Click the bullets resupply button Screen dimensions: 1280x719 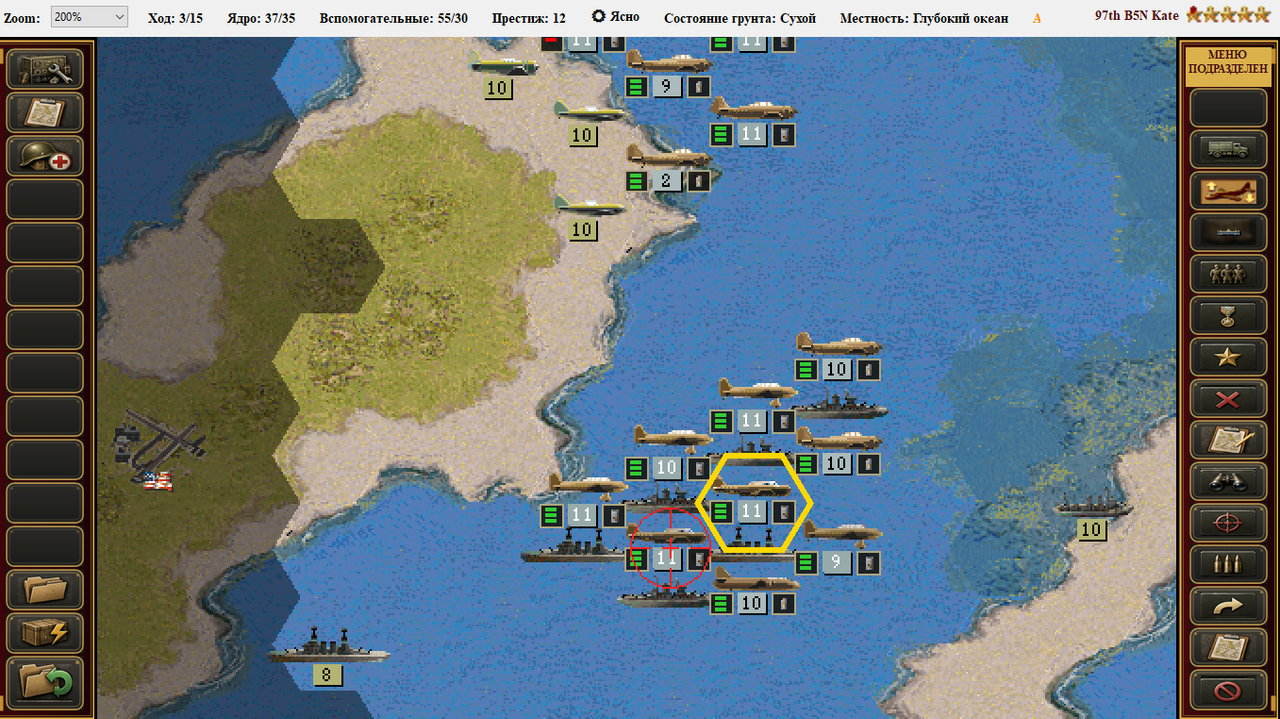[x=1228, y=566]
